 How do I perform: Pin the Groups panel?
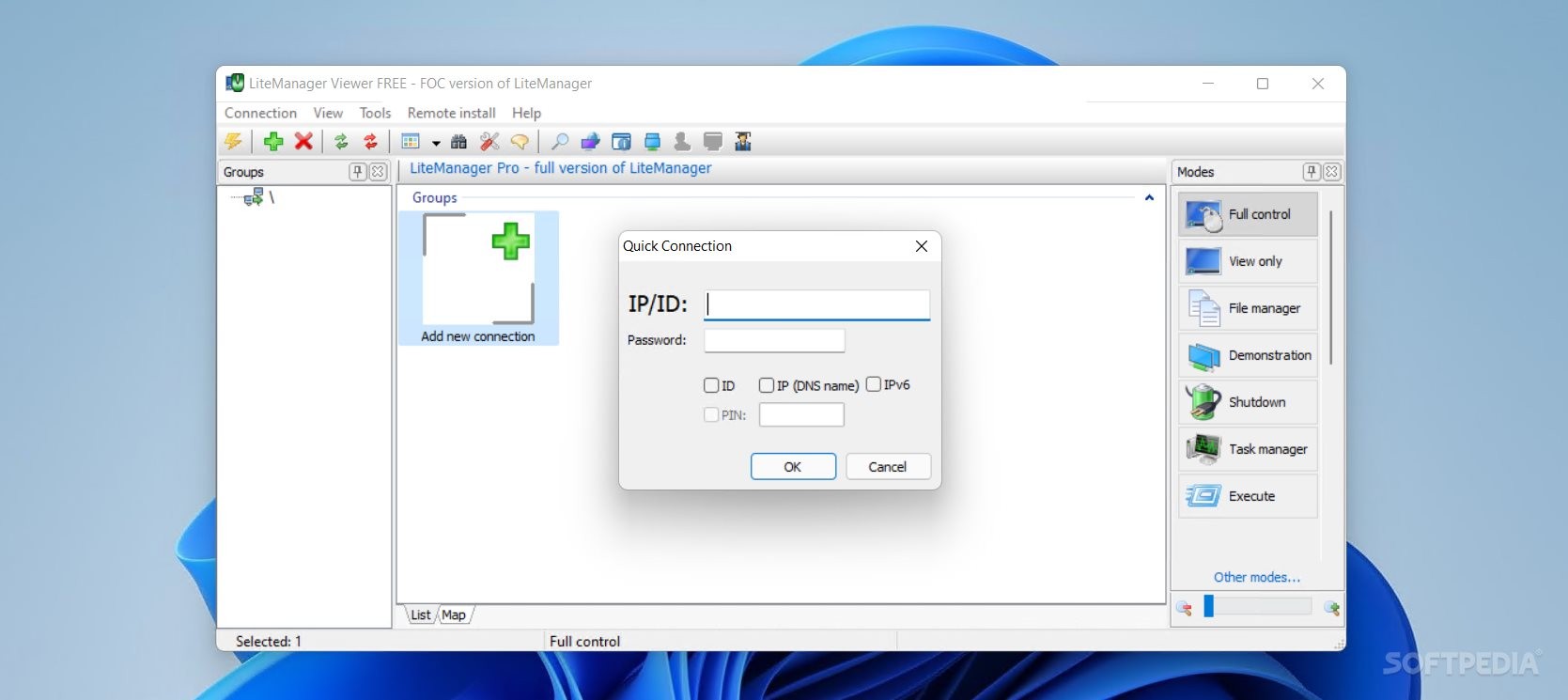click(x=358, y=172)
